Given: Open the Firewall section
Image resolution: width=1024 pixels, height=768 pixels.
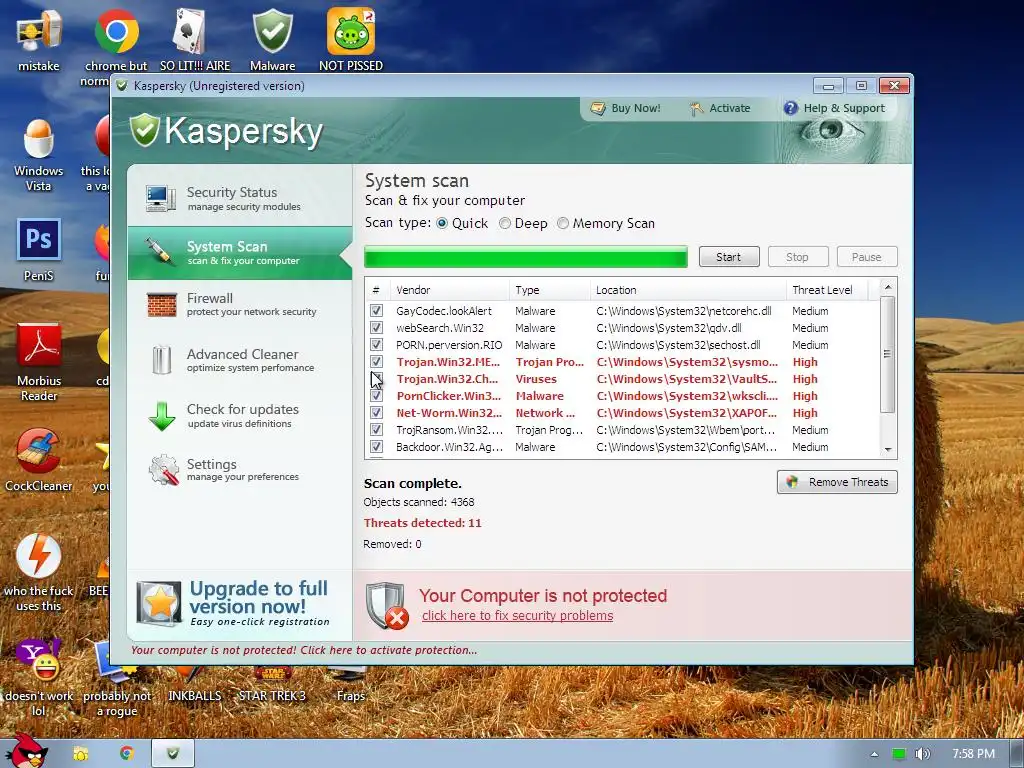Looking at the screenshot, I should click(240, 304).
